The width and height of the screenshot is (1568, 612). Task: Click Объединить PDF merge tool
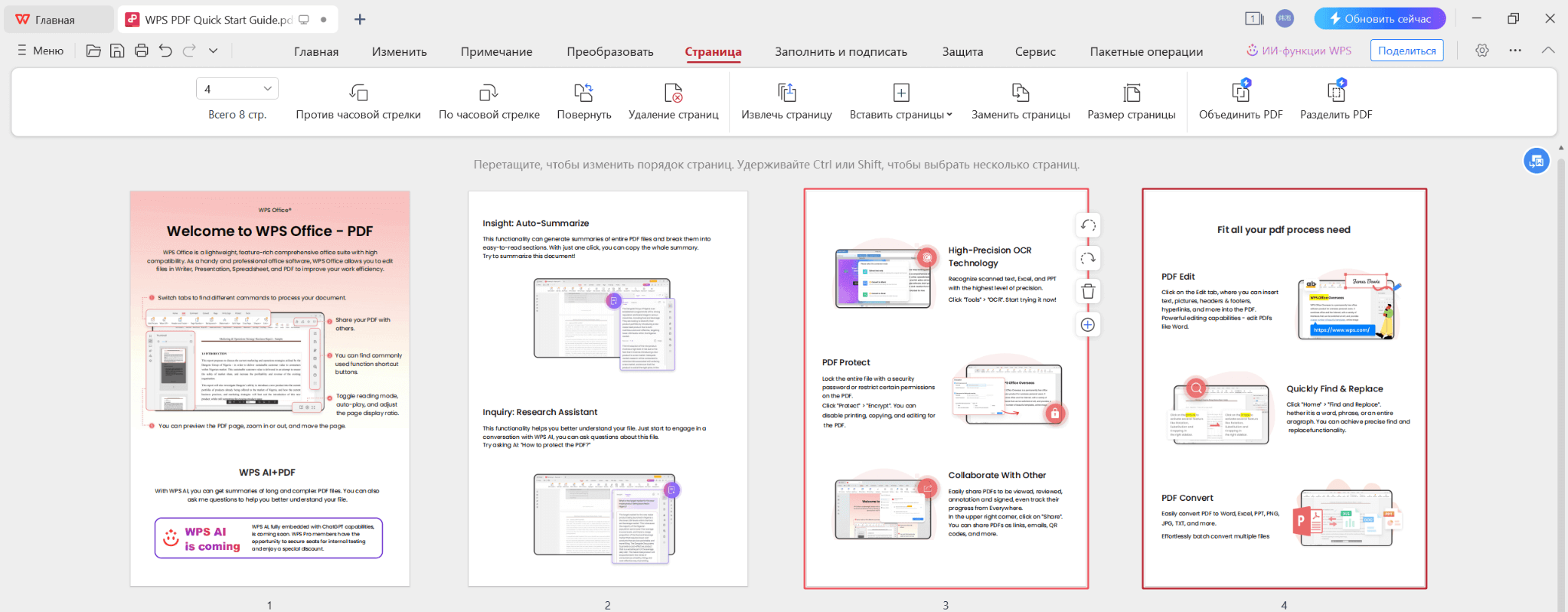pos(1241,101)
